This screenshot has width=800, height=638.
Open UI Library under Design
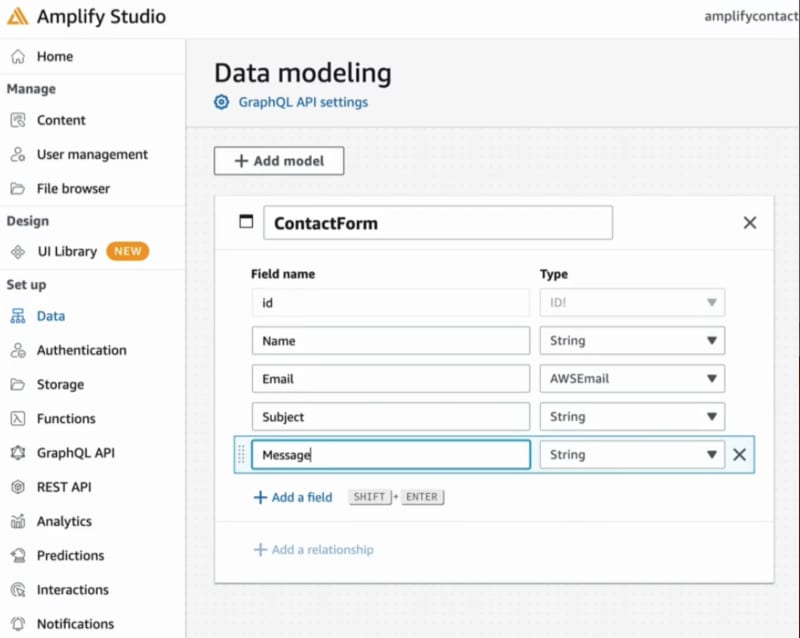[x=67, y=252]
